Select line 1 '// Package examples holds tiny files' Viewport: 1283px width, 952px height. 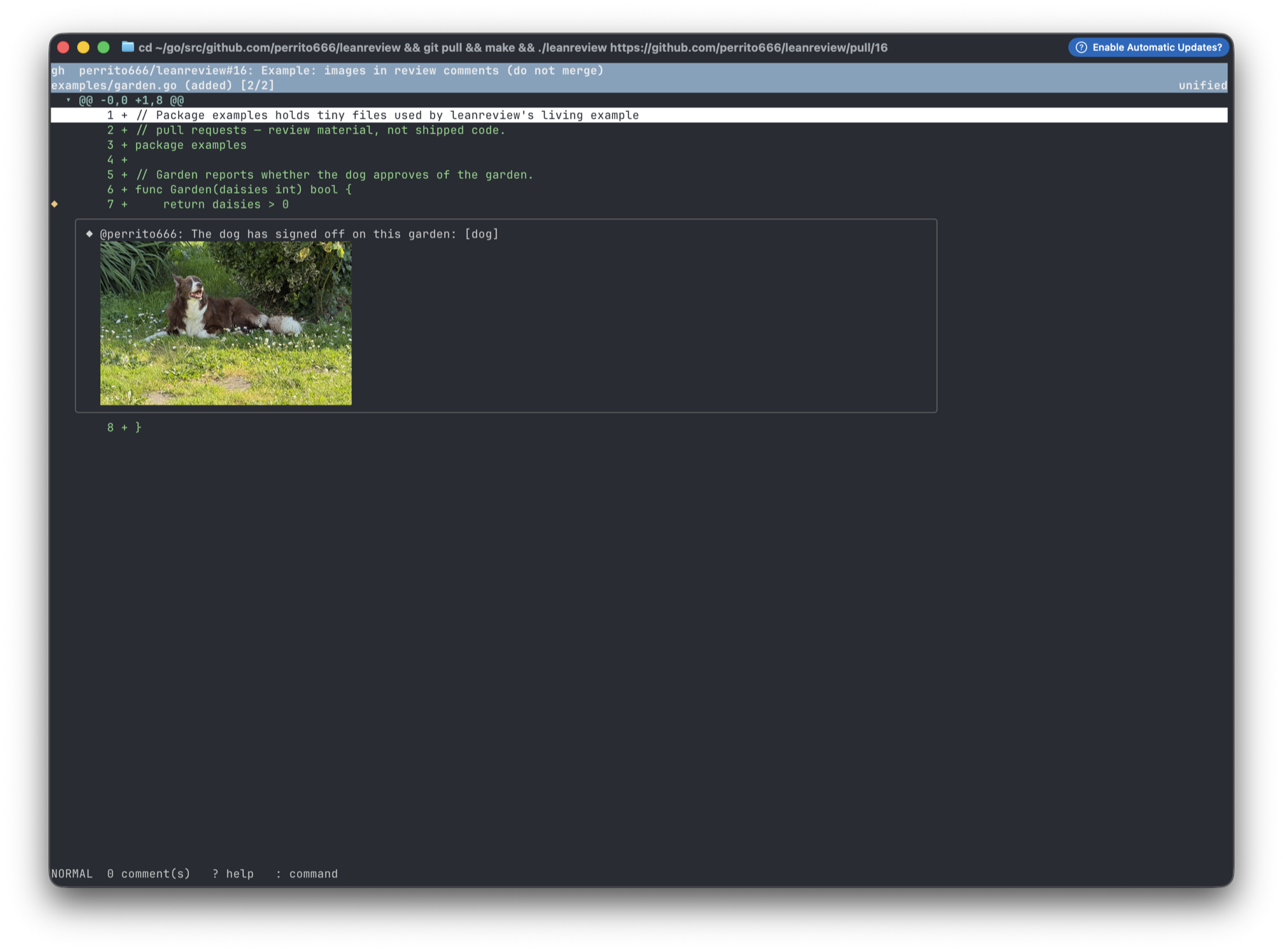(x=639, y=115)
